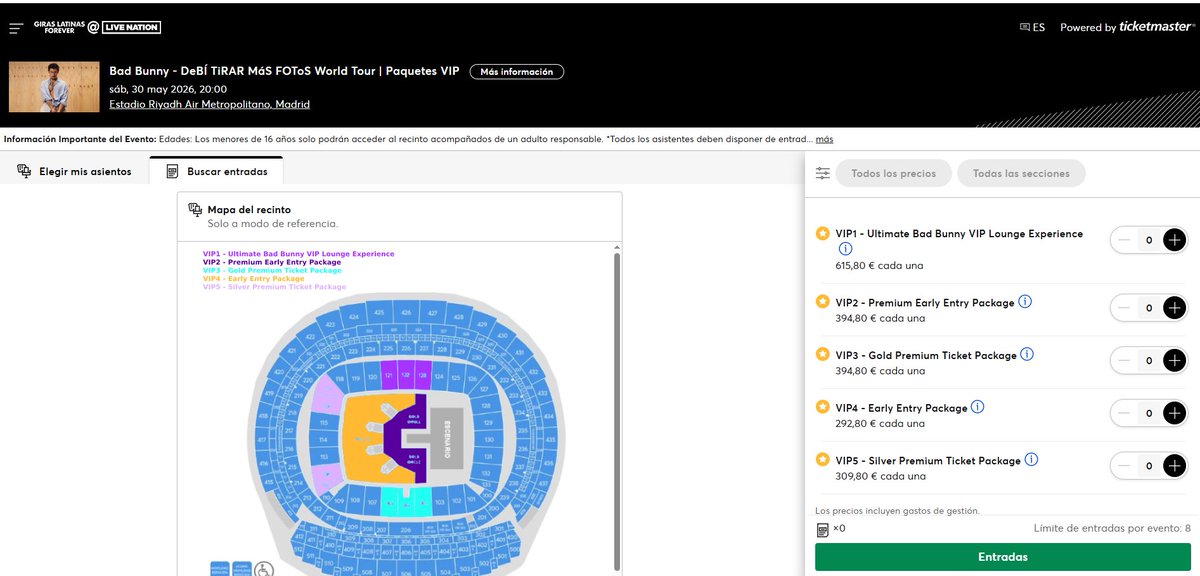1200x576 pixels.
Task: Click the VIP5 Silver Premium quantity value field
Action: pos(1150,465)
